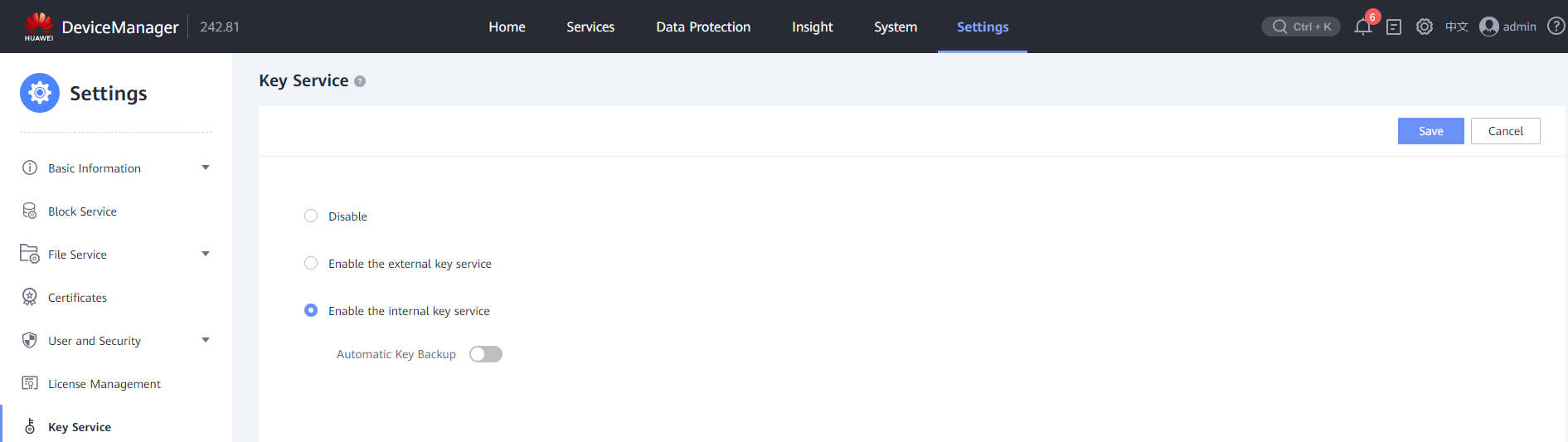Open Certificates in the sidebar
Screen dimensions: 1568x442
click(x=77, y=298)
